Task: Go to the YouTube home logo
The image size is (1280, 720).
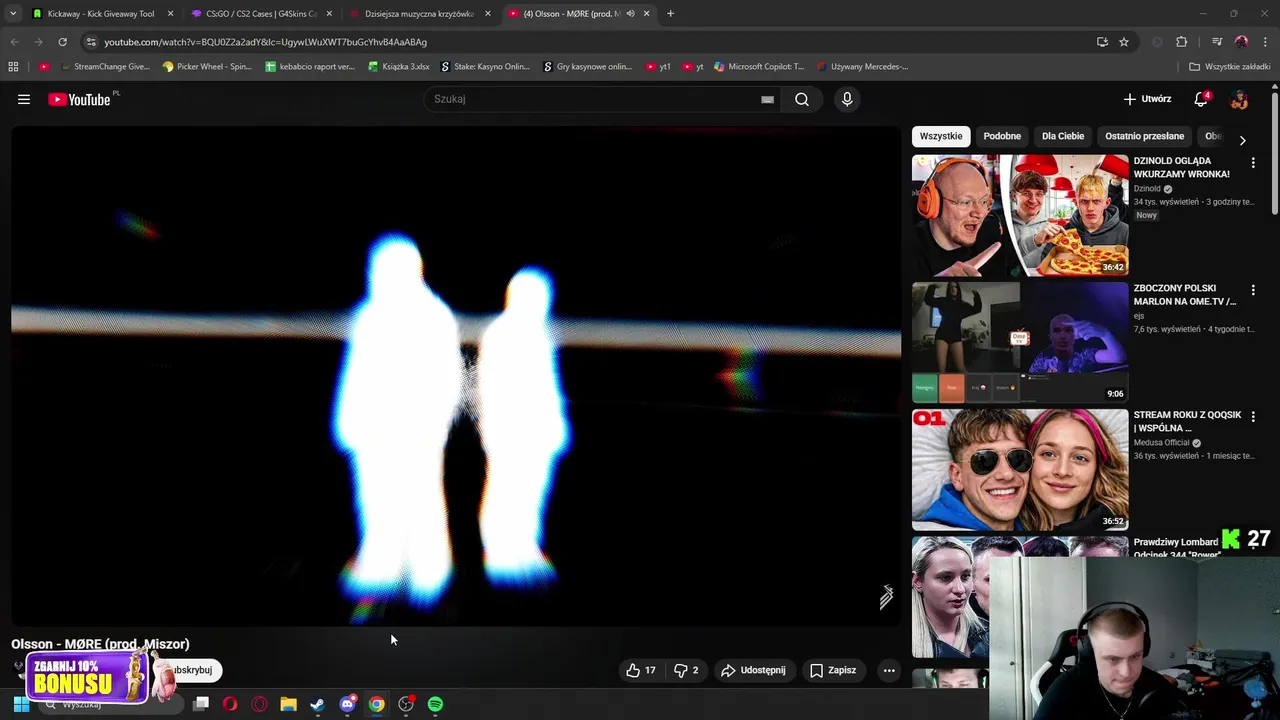Action: coord(79,99)
